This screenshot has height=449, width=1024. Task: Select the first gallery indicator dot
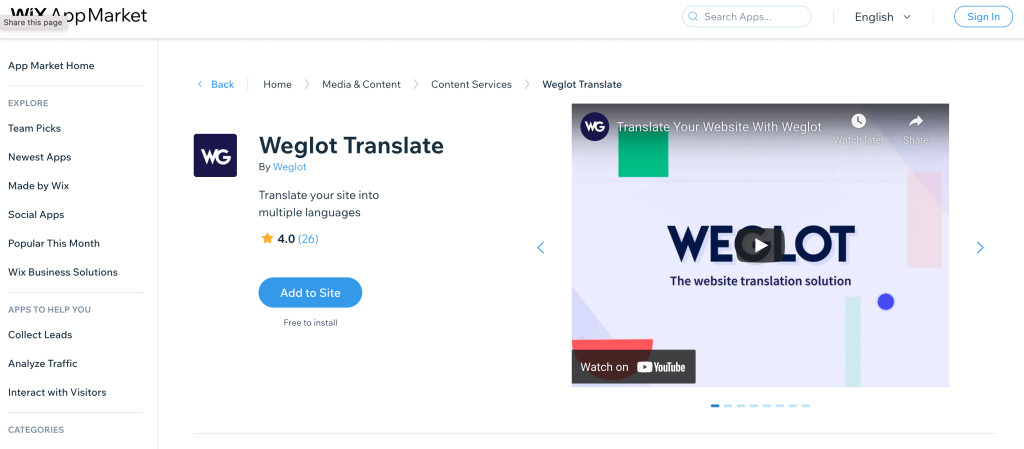click(x=715, y=406)
